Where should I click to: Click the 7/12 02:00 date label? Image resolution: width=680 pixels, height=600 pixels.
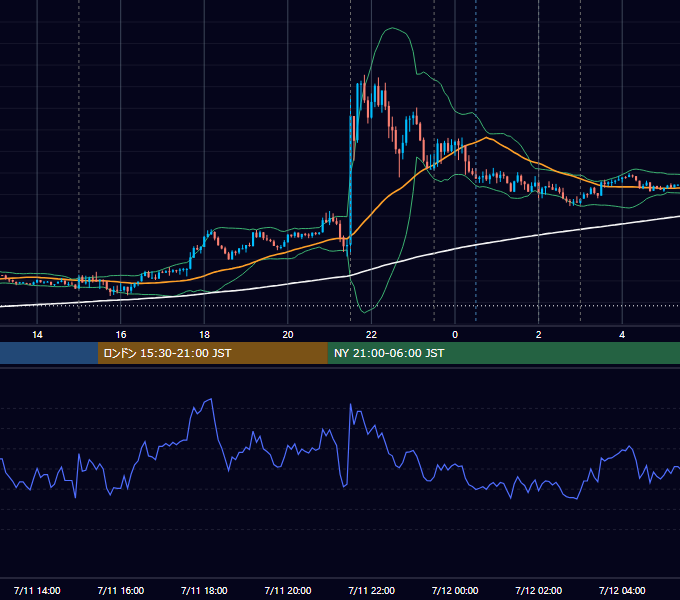pyautogui.click(x=539, y=590)
